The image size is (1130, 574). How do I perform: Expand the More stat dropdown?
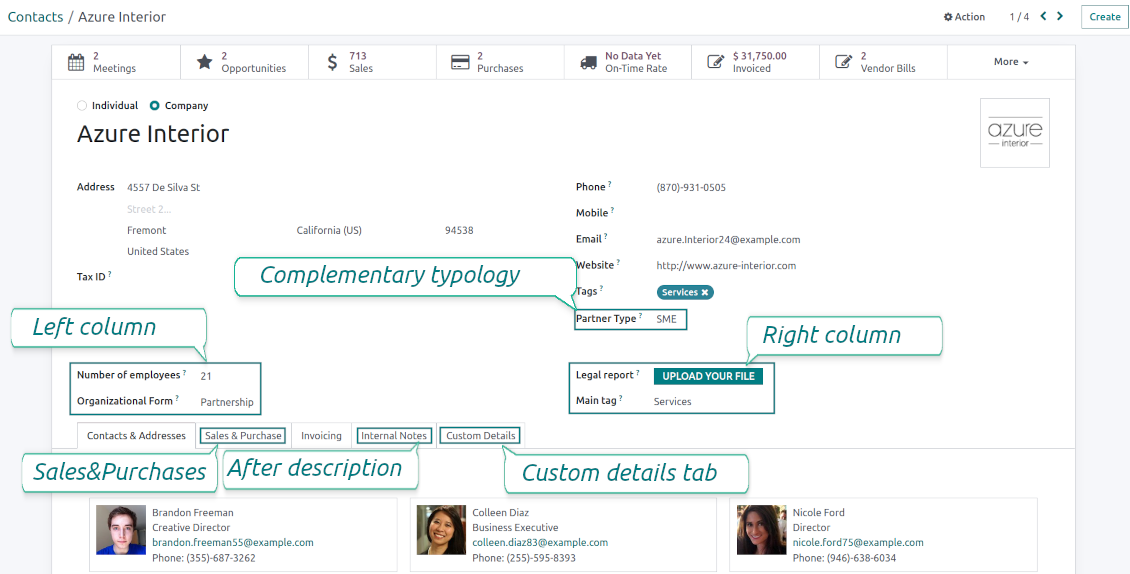pyautogui.click(x=1011, y=62)
